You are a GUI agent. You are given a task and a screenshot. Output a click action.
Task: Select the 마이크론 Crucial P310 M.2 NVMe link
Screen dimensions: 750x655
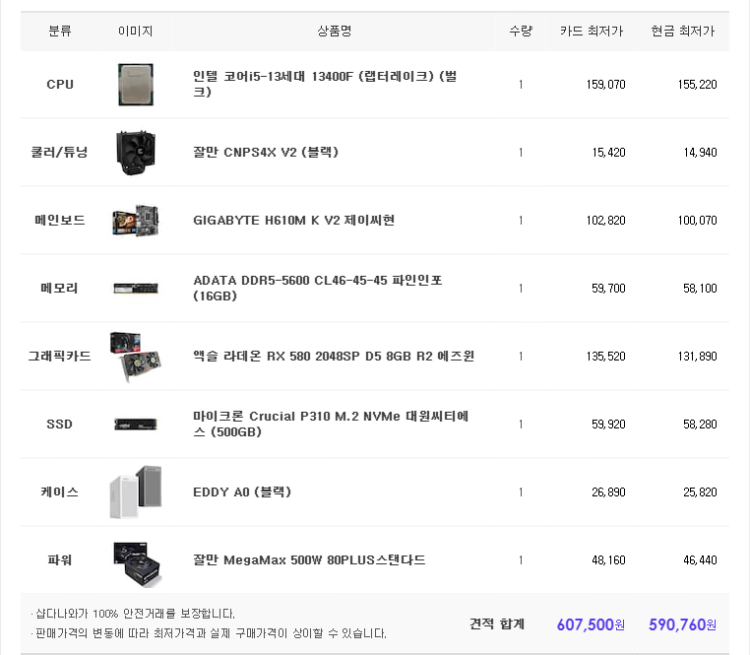tap(331, 424)
